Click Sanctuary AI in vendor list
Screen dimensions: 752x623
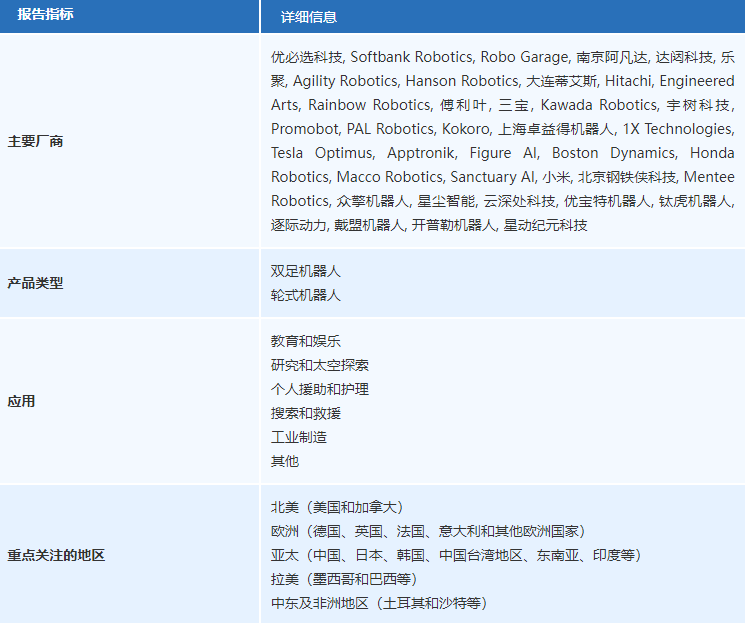point(492,177)
